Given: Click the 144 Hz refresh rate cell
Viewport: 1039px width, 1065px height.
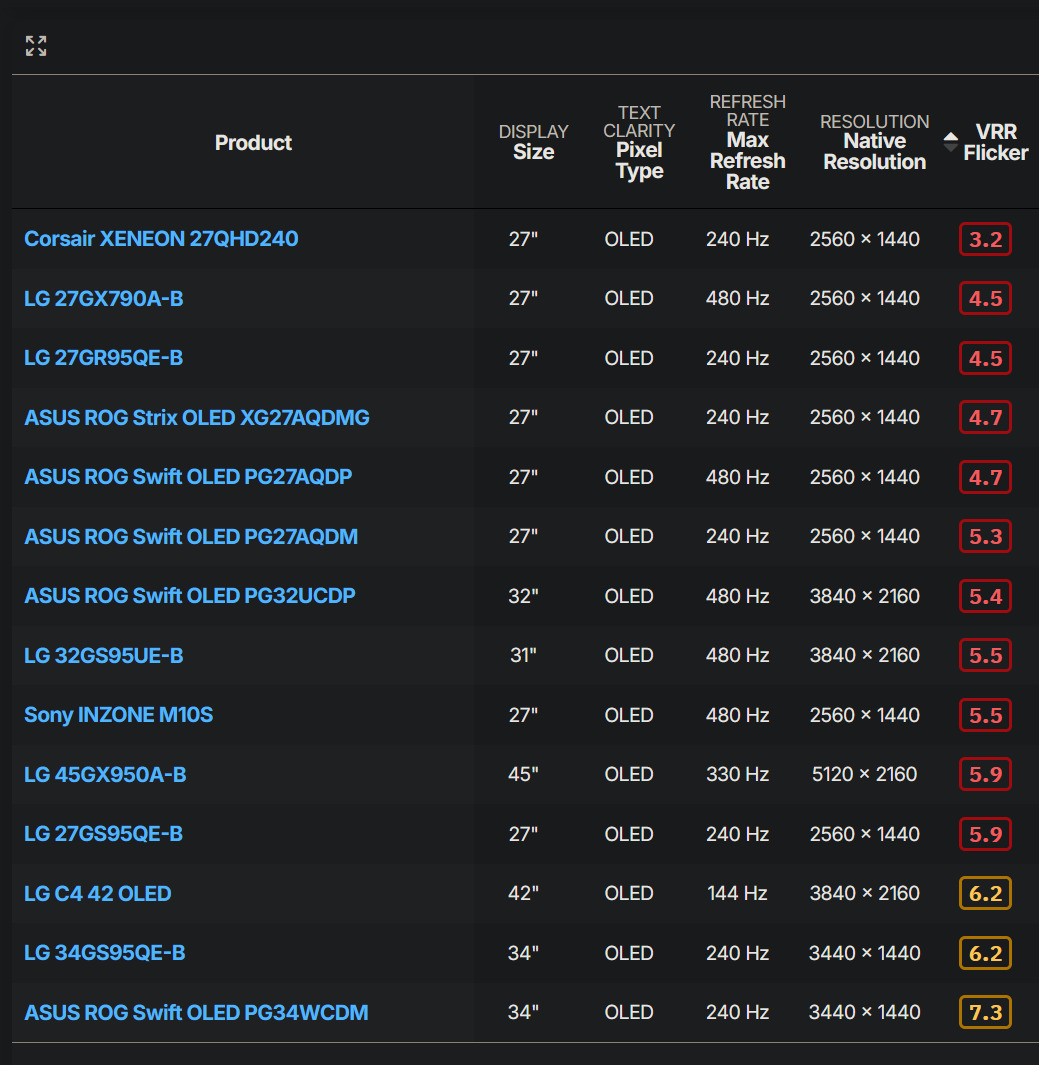Looking at the screenshot, I should [737, 893].
